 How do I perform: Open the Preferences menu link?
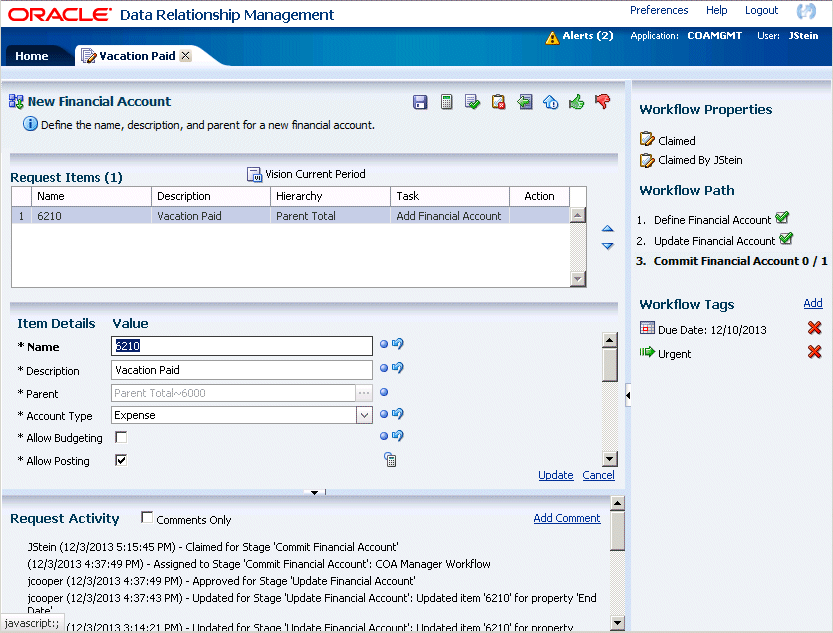point(659,10)
